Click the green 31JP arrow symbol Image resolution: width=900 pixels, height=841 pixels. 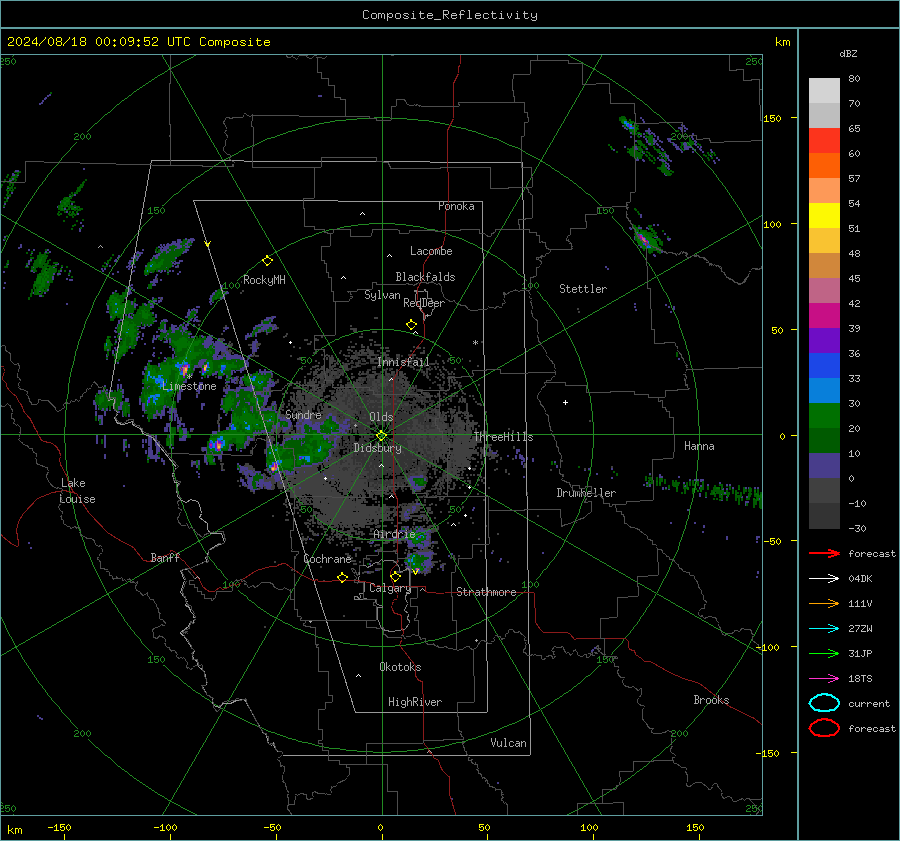[824, 653]
